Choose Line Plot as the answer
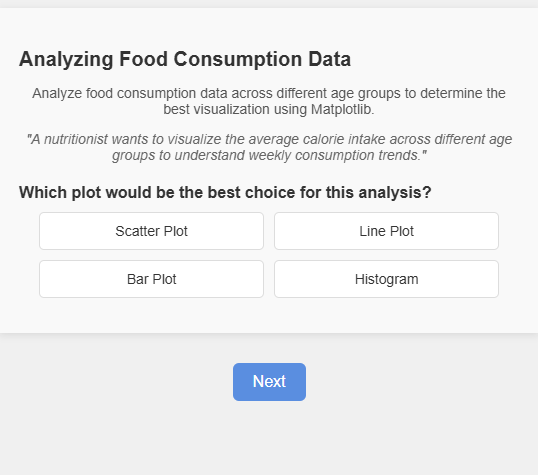This screenshot has width=538, height=475. pyautogui.click(x=386, y=231)
